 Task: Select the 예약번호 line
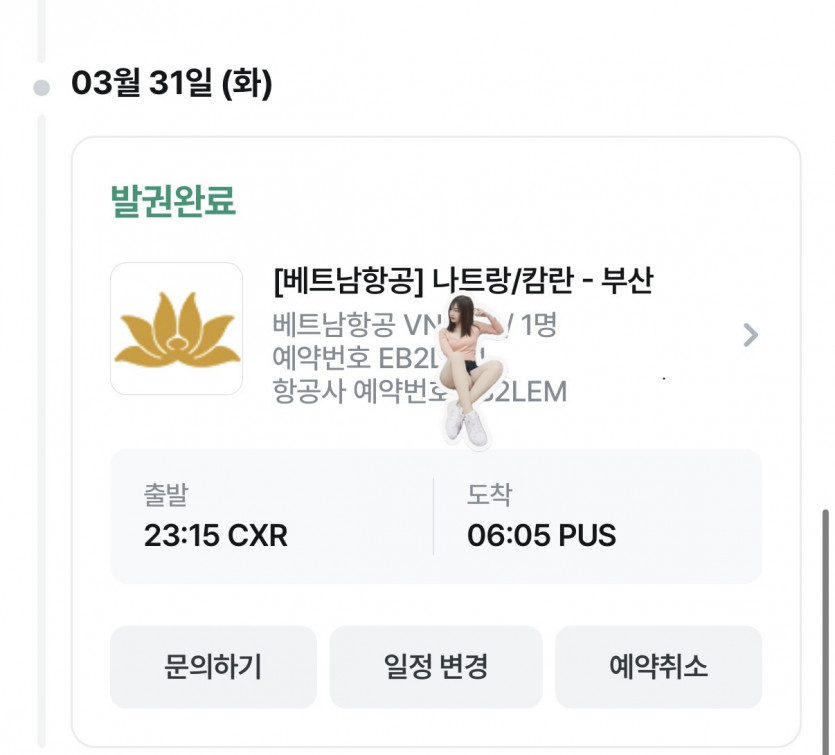coord(360,358)
